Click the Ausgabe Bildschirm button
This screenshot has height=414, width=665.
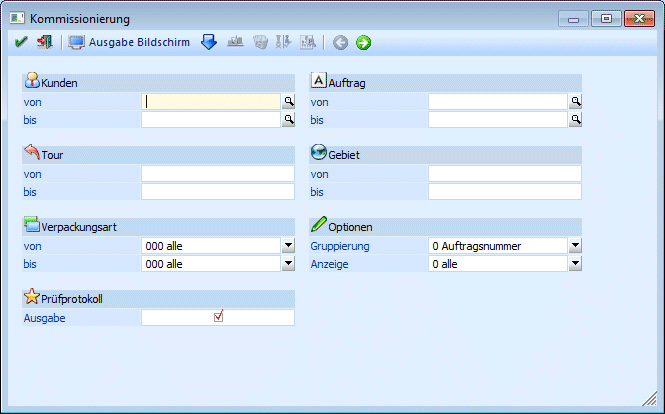coord(130,42)
